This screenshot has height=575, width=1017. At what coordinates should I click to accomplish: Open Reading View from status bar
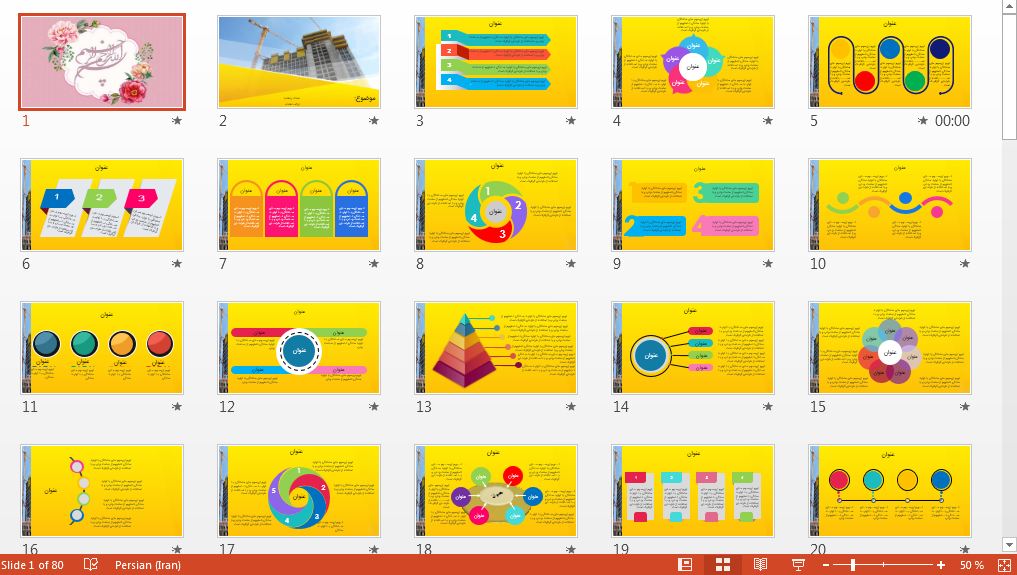(x=760, y=565)
